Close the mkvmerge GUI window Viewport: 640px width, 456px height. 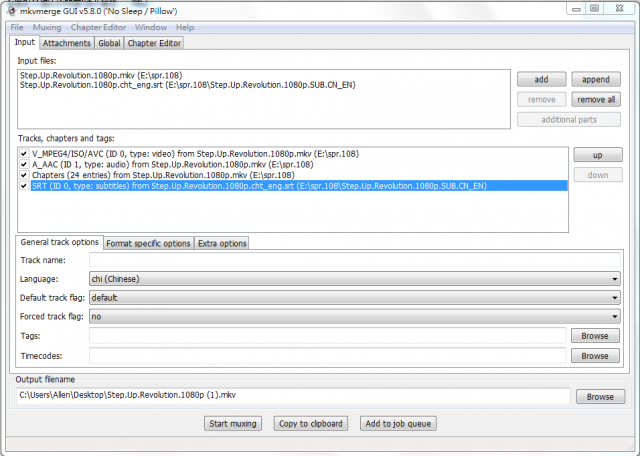tap(620, 9)
